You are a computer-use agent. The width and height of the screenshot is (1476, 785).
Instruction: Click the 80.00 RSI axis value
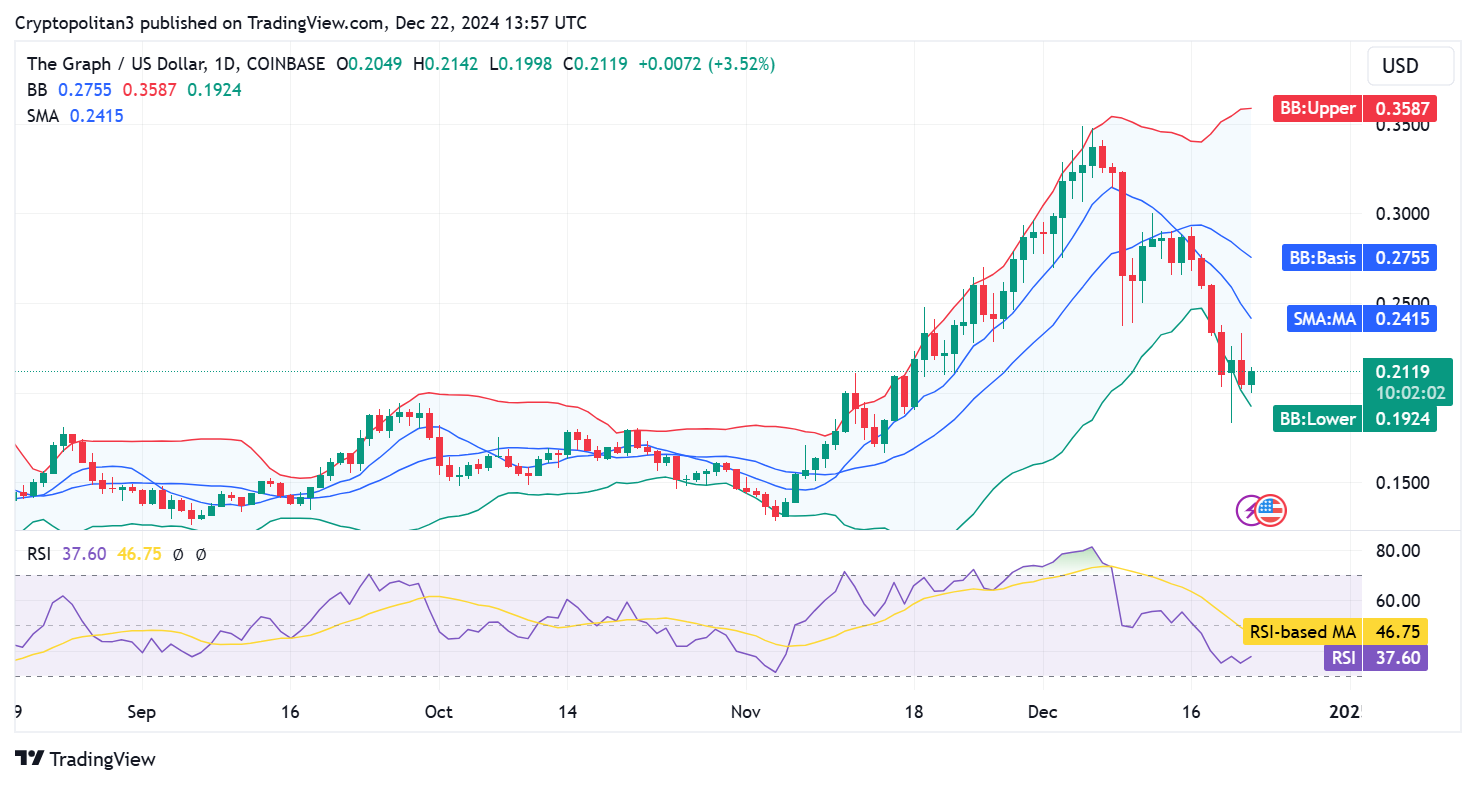coord(1400,550)
